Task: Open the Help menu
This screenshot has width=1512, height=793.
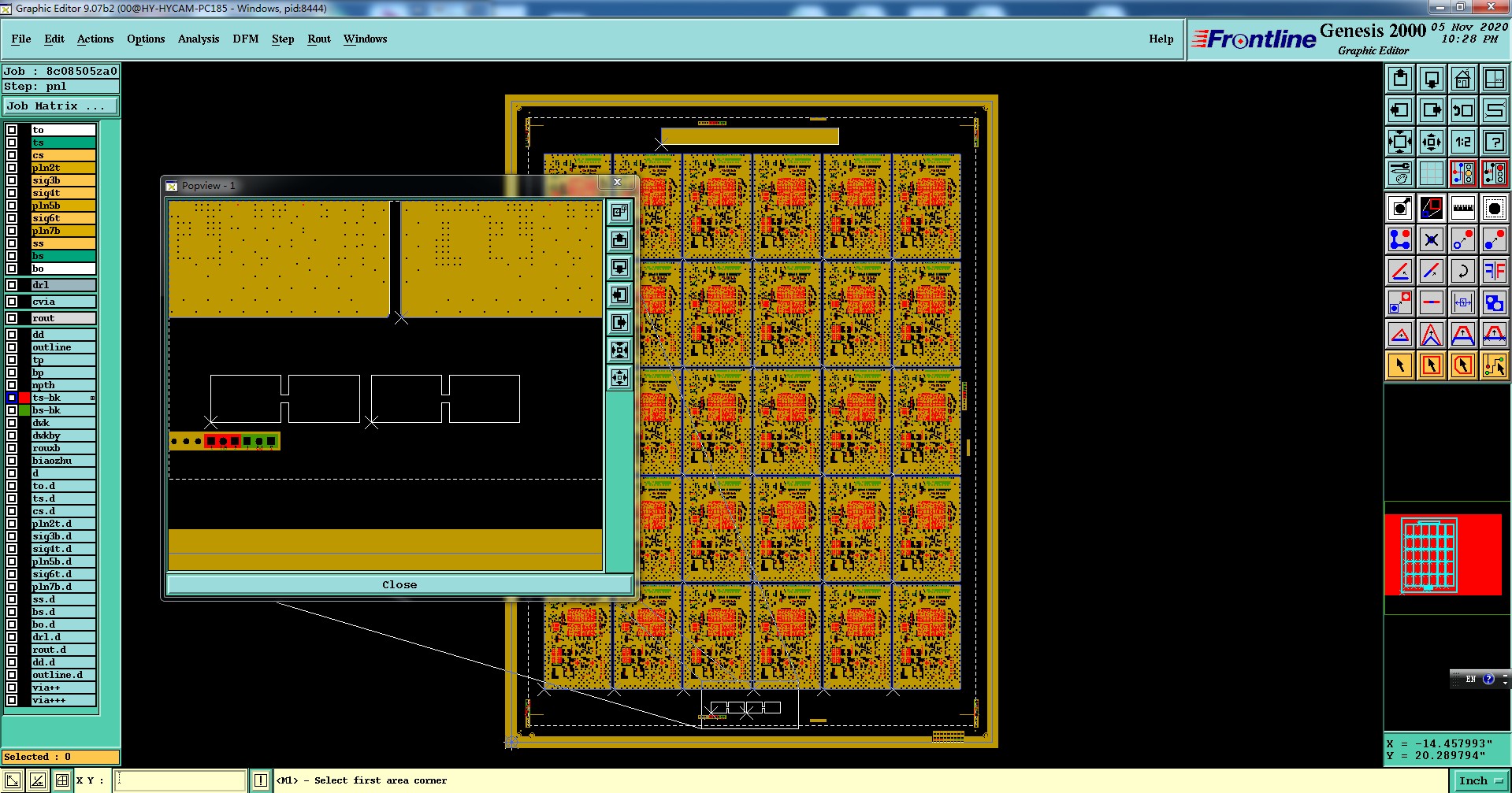Action: pos(1161,39)
